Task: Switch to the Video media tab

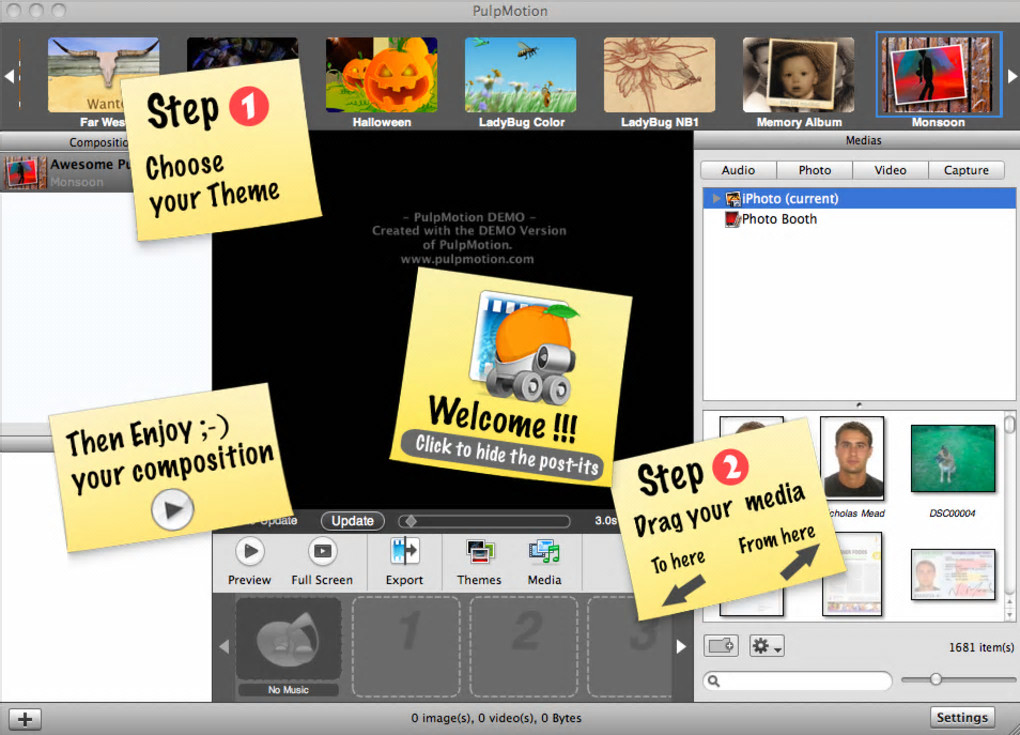Action: pos(890,170)
